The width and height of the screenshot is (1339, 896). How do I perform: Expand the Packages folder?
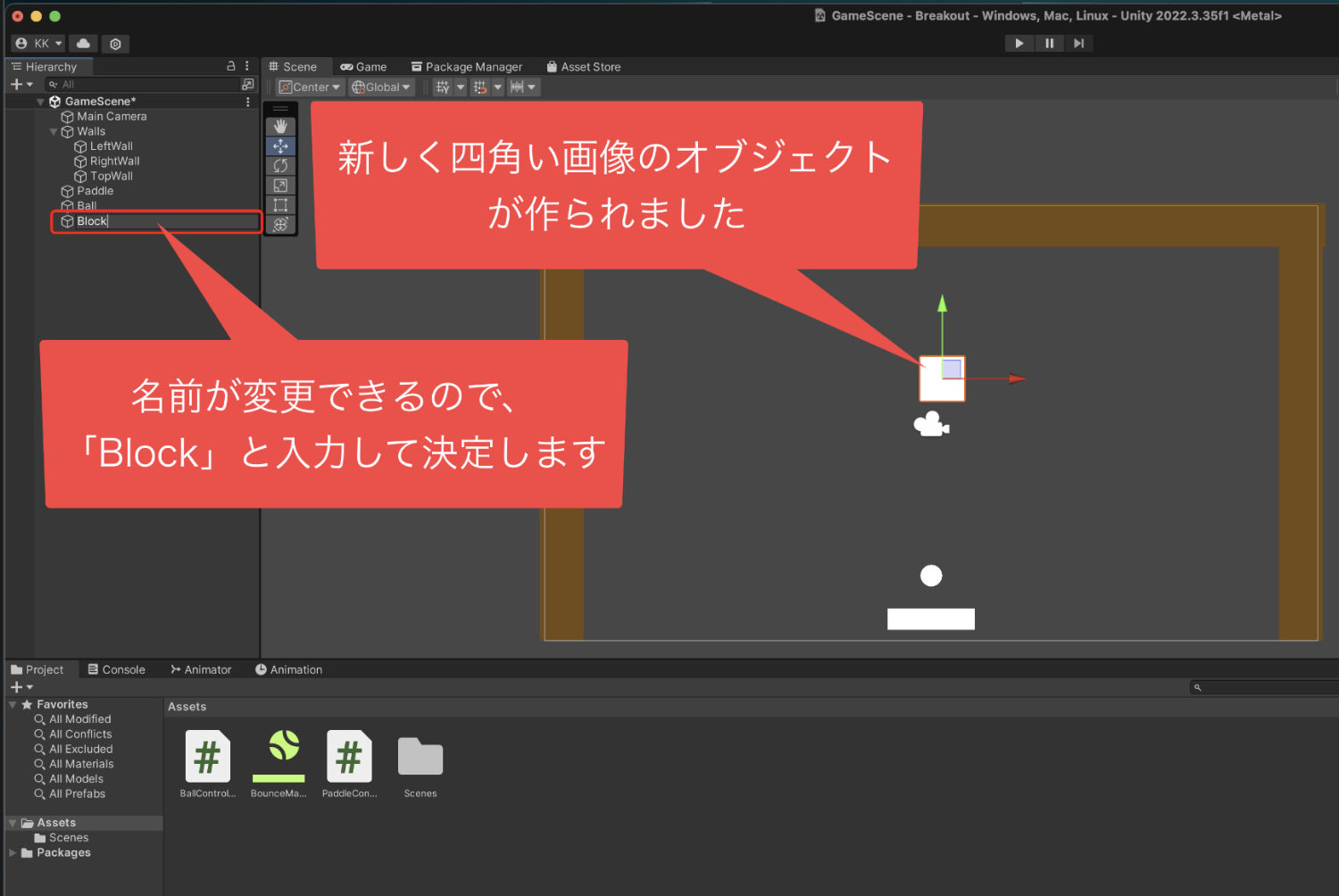click(x=12, y=853)
